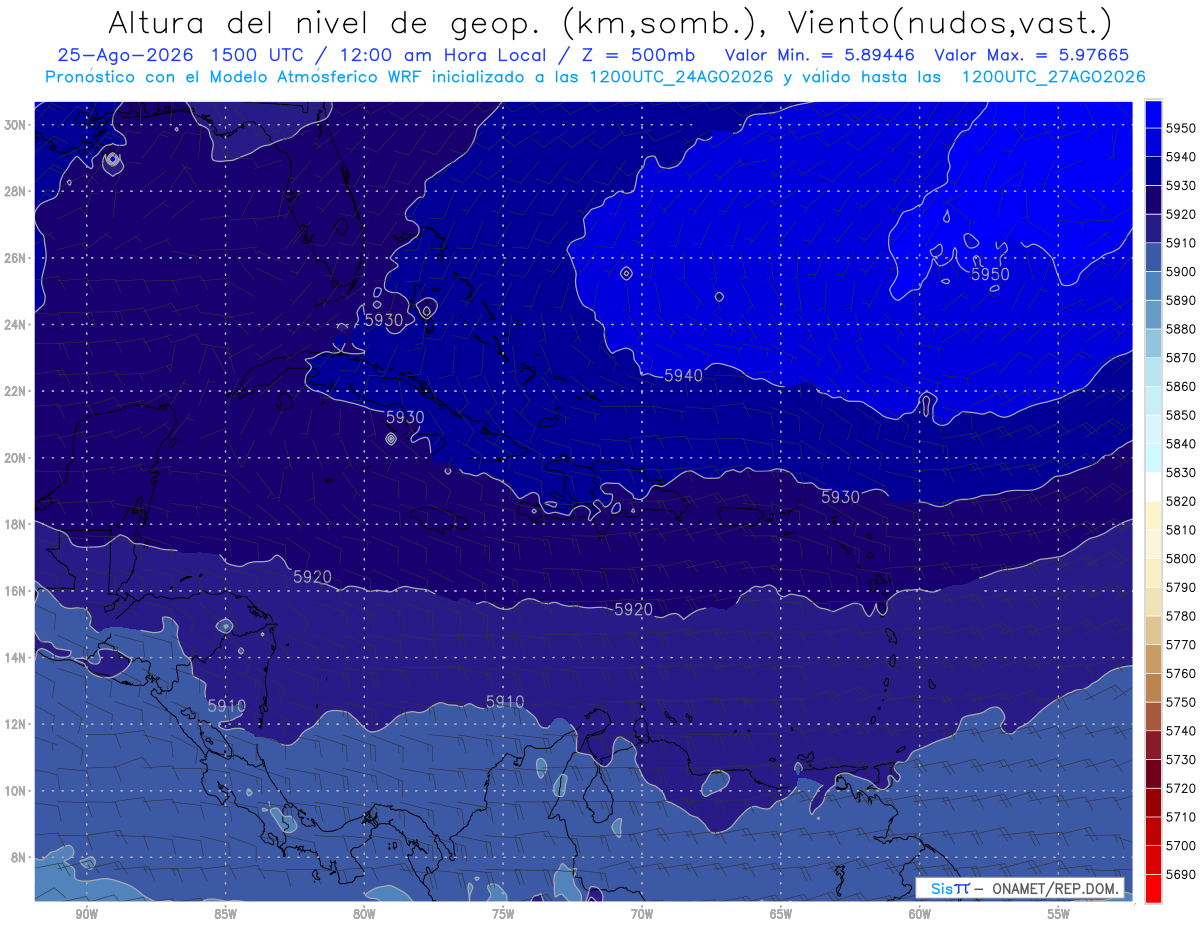Click the 22N latitude axis label
The image size is (1200, 927).
[16, 391]
